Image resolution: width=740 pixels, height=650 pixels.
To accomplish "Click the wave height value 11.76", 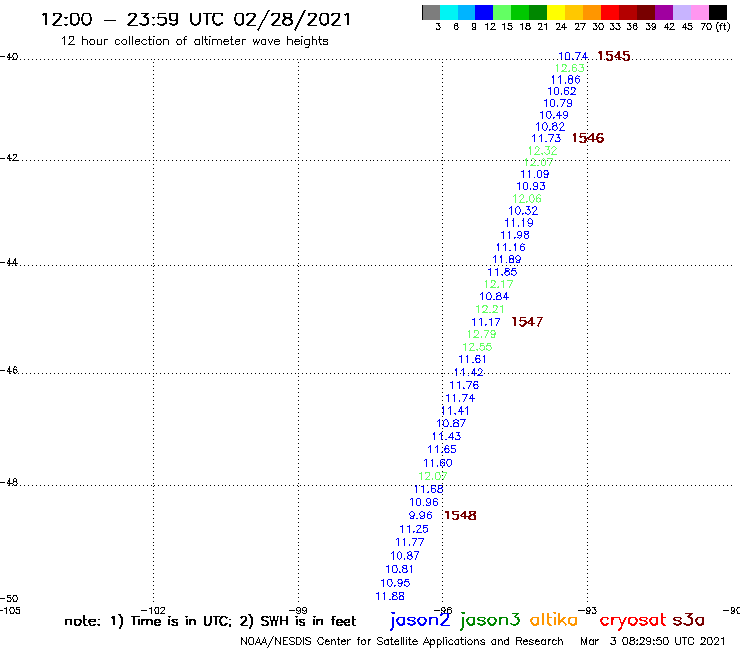I will click(464, 385).
